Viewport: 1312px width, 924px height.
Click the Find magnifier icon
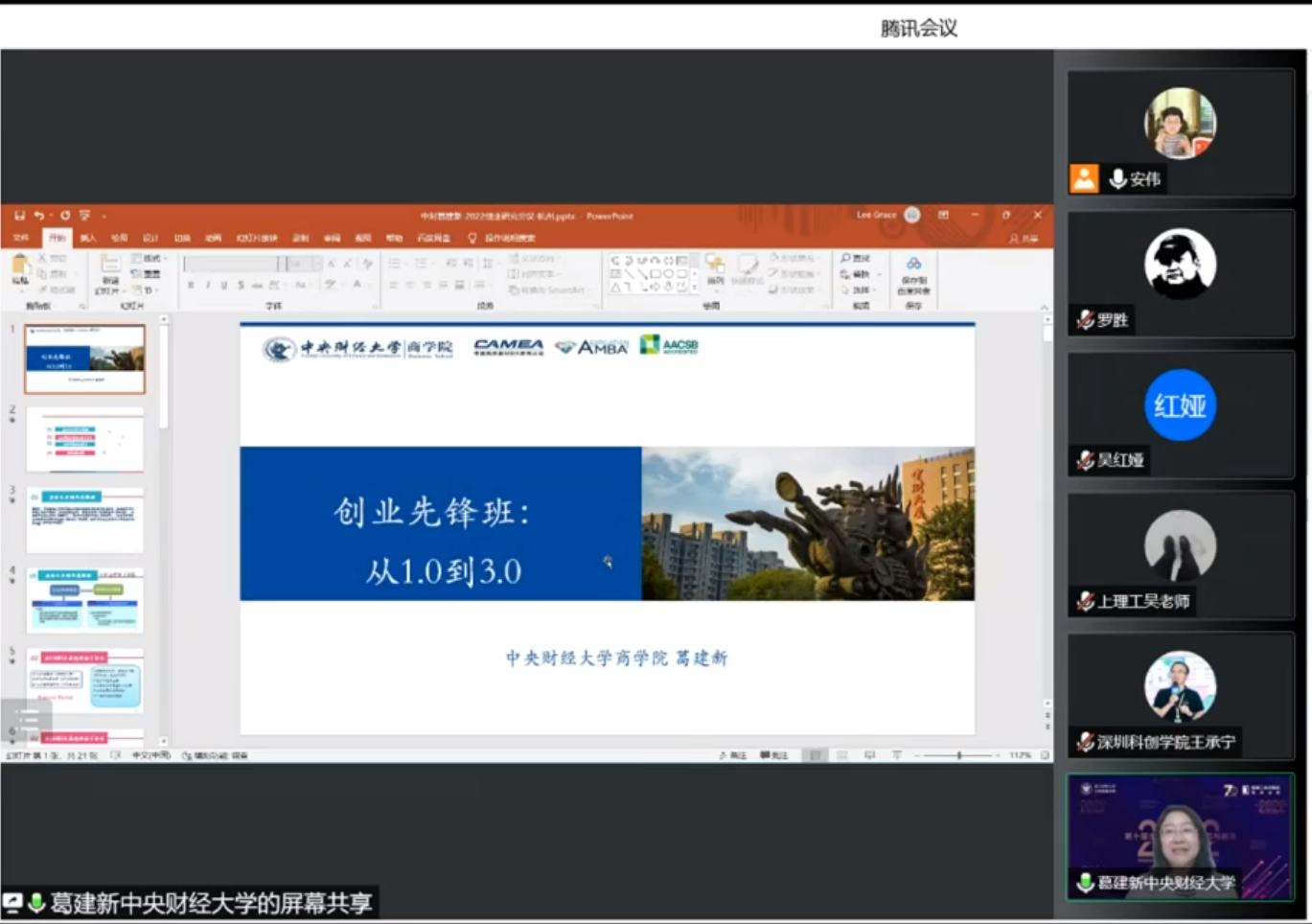click(x=846, y=259)
